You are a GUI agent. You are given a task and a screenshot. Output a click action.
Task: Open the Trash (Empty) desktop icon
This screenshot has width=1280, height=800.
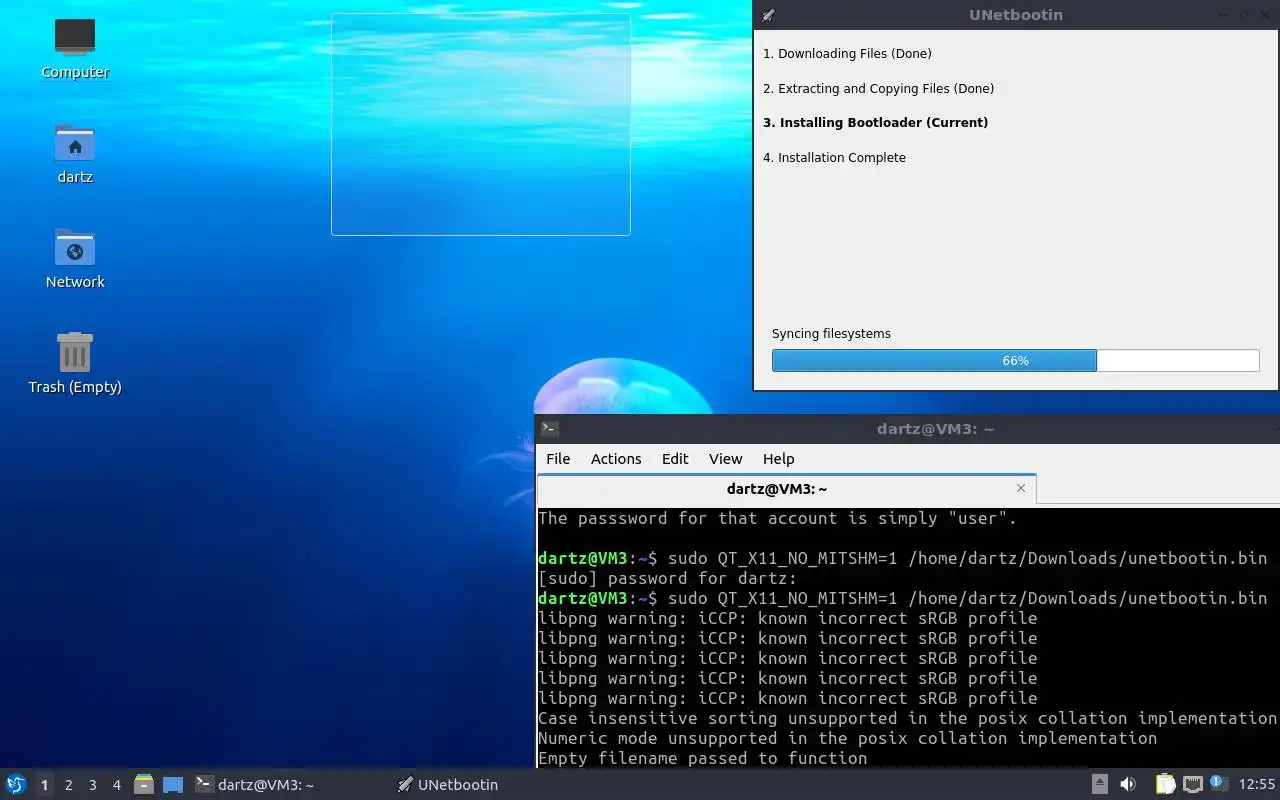[75, 363]
